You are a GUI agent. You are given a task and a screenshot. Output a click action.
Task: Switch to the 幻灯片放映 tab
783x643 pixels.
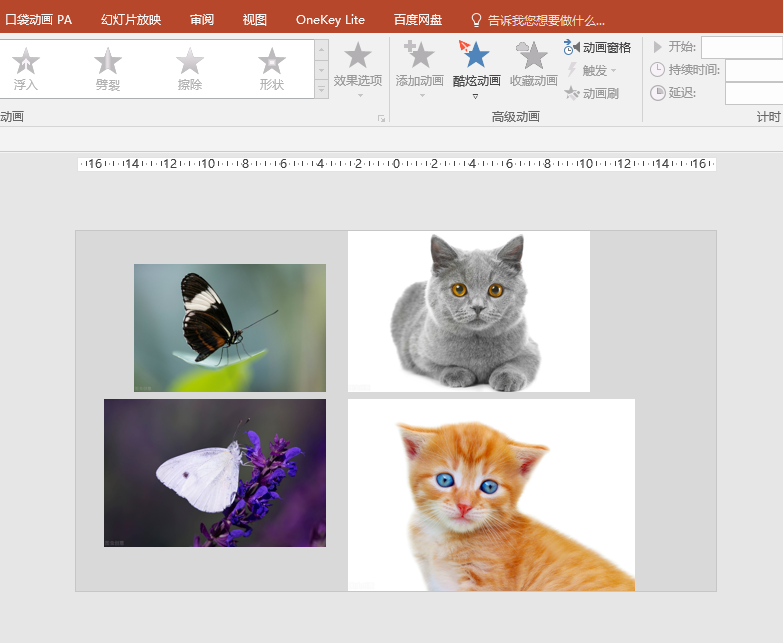131,20
